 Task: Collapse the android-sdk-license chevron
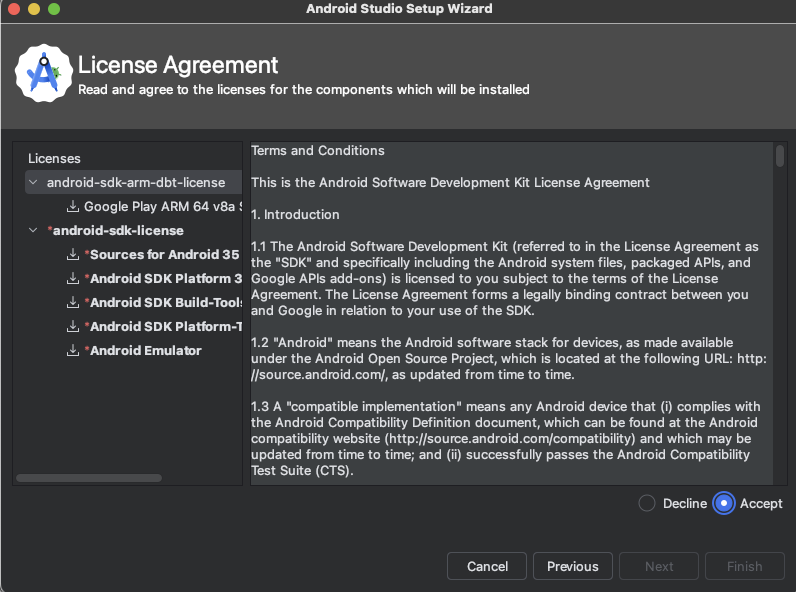pyautogui.click(x=33, y=230)
